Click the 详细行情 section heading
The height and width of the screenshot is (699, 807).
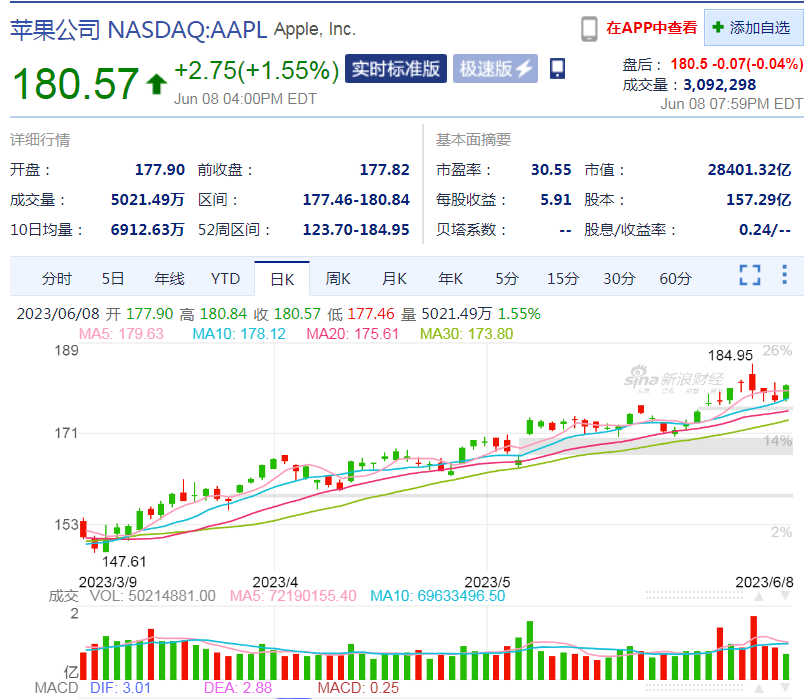pyautogui.click(x=40, y=140)
